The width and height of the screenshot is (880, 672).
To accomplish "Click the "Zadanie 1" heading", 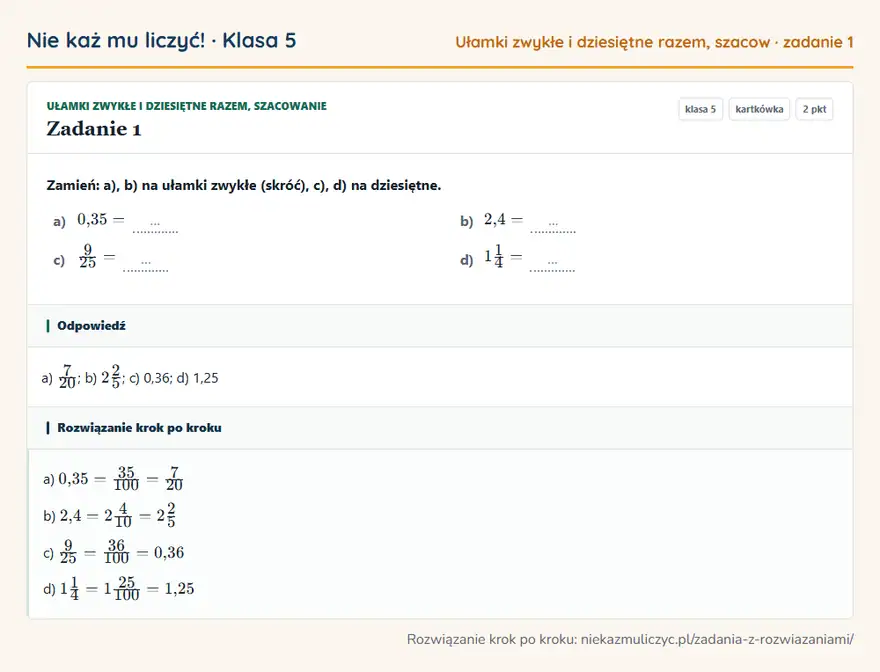I will (94, 129).
